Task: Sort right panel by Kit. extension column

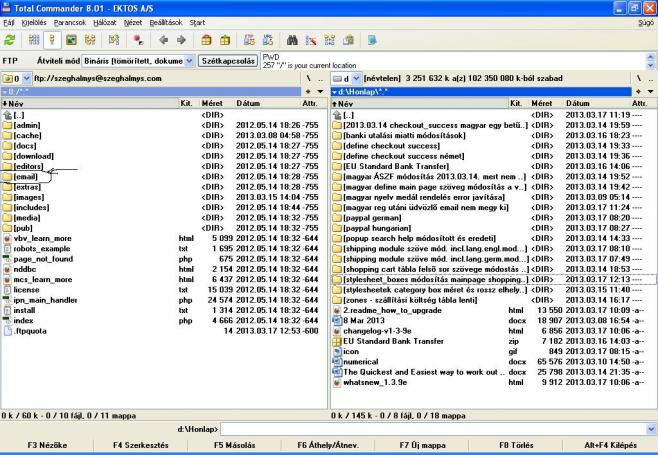Action: coord(518,103)
